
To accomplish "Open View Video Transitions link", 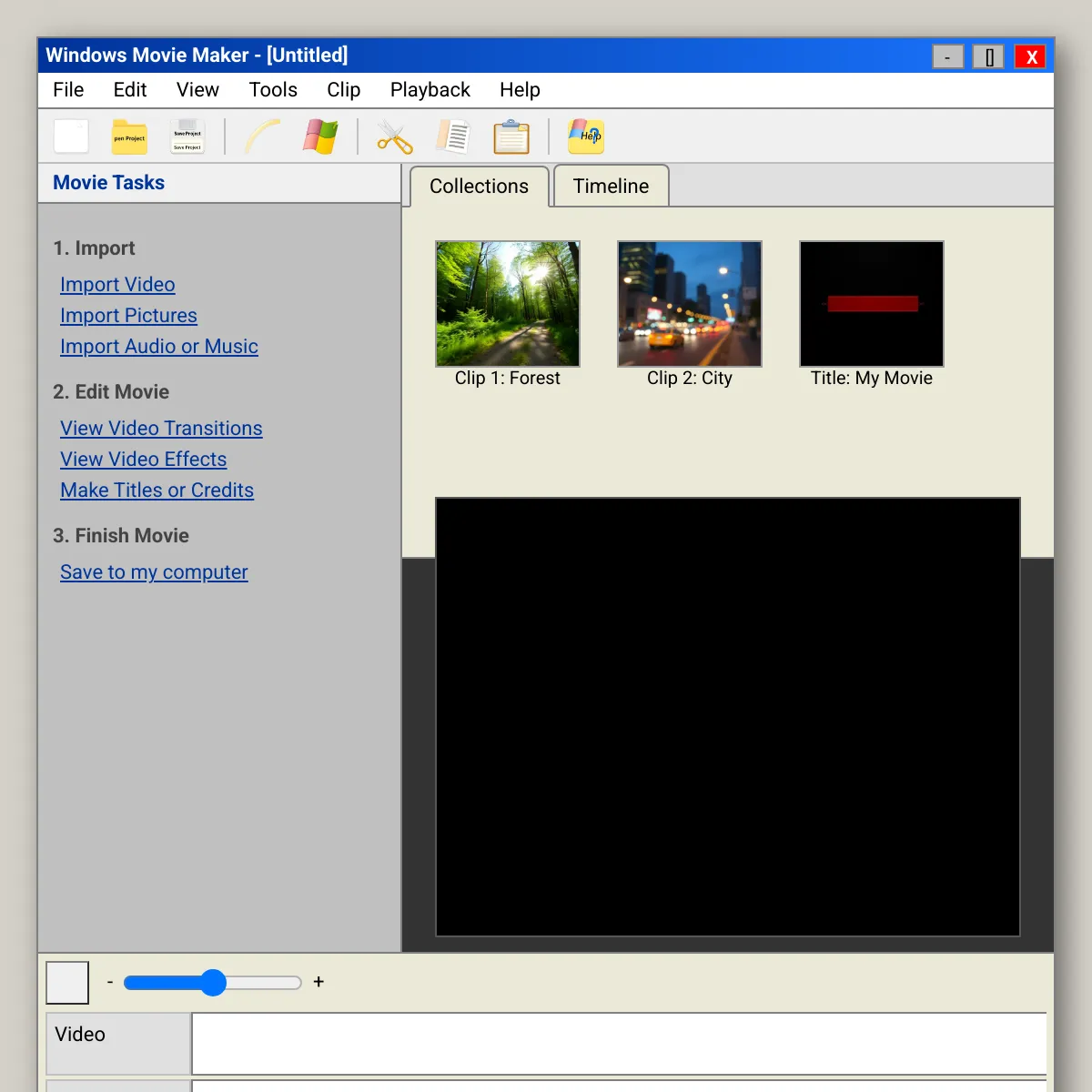I will (x=161, y=429).
